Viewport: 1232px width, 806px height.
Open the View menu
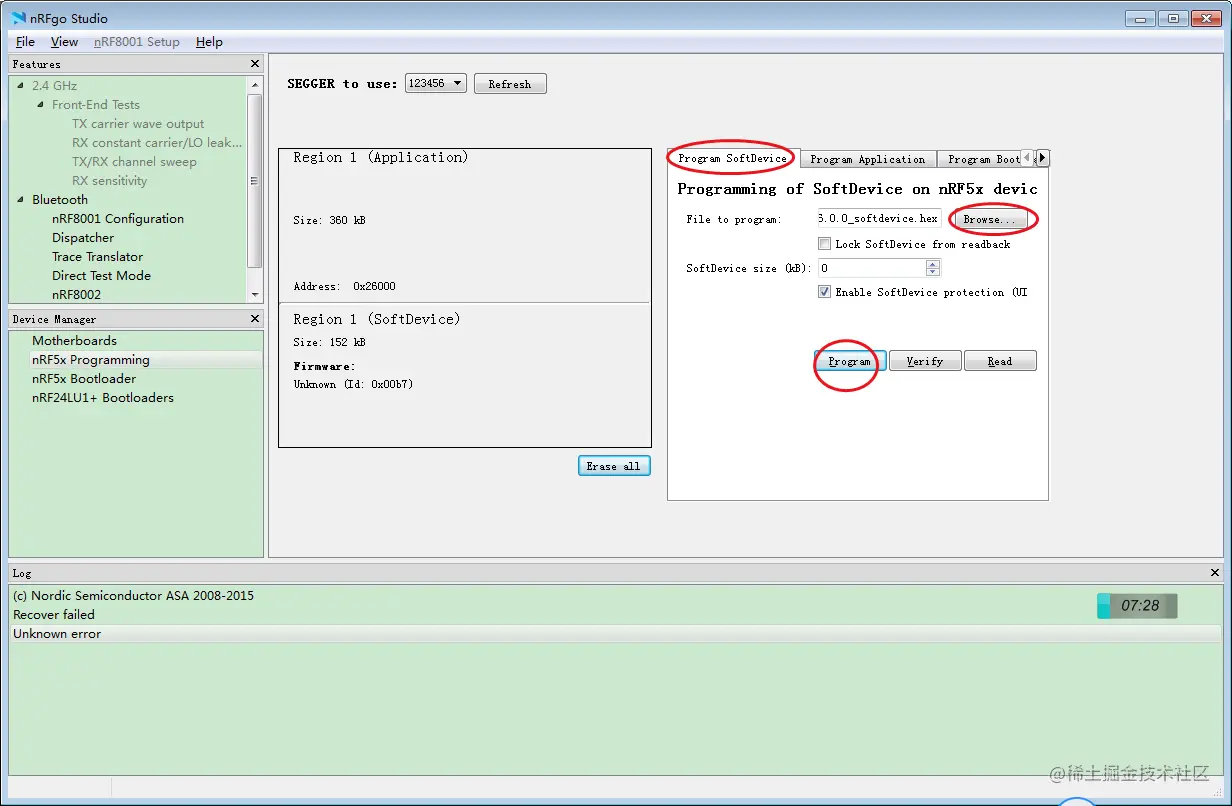coord(64,42)
